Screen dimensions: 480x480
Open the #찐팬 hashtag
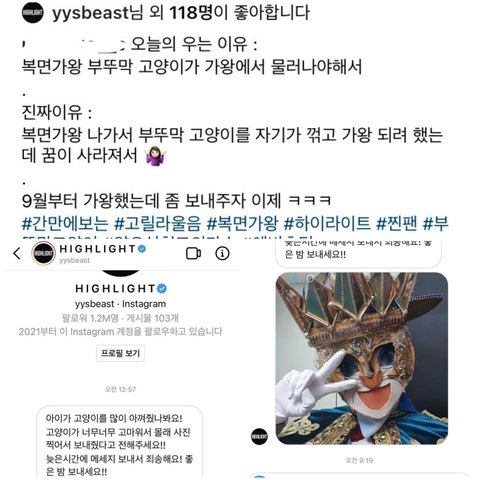coord(397,223)
